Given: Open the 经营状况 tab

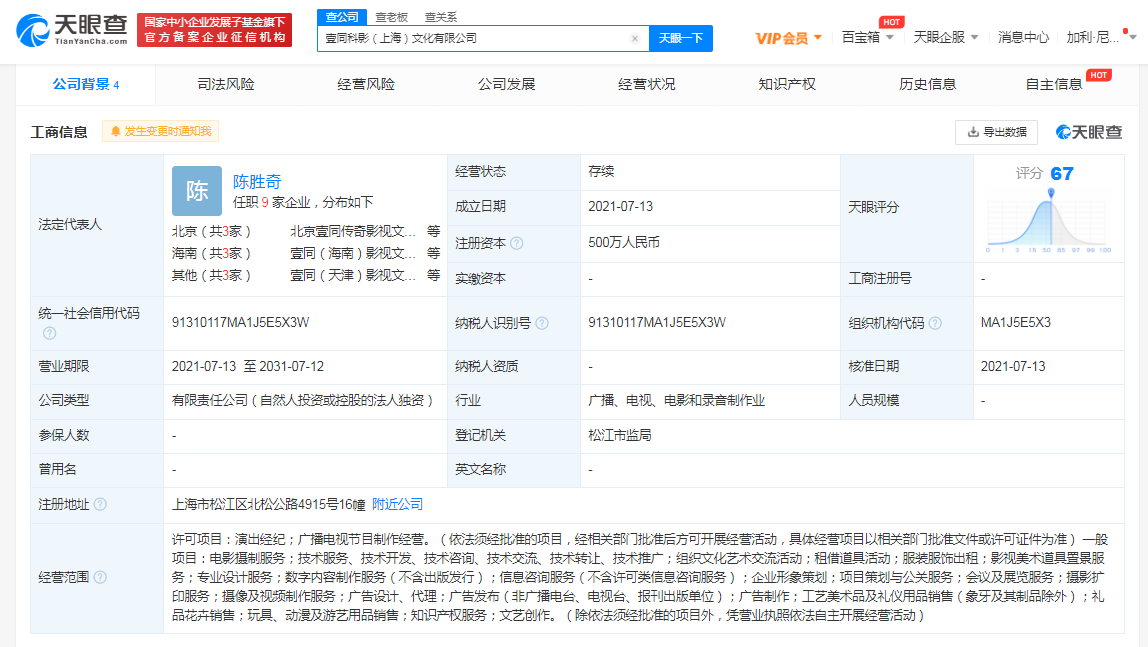Looking at the screenshot, I should pyautogui.click(x=646, y=84).
